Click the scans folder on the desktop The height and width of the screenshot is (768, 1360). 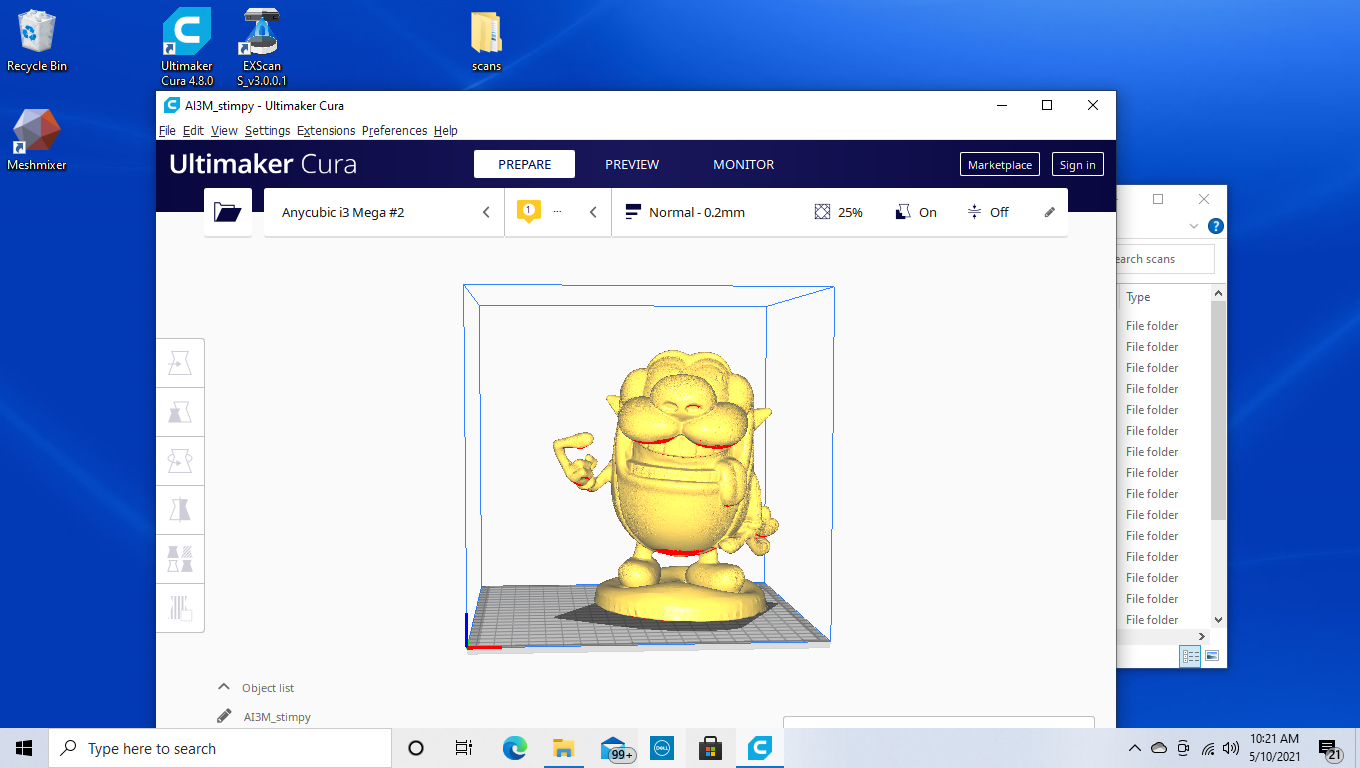click(x=487, y=42)
